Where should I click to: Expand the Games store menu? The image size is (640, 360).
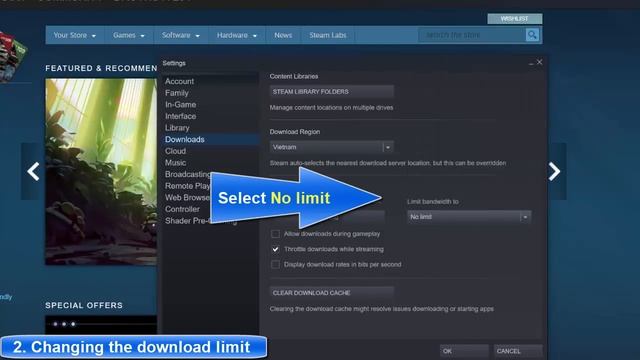tap(129, 36)
